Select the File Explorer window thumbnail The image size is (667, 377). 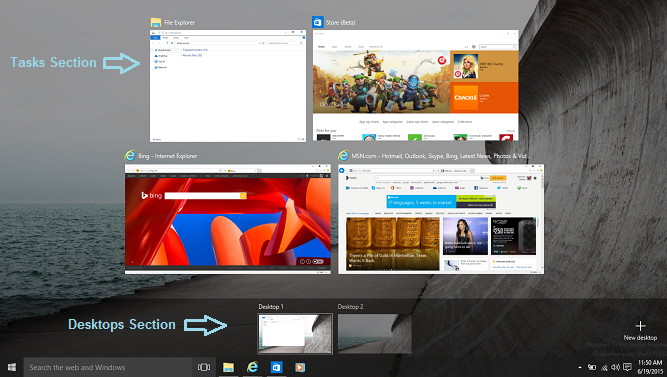point(228,86)
